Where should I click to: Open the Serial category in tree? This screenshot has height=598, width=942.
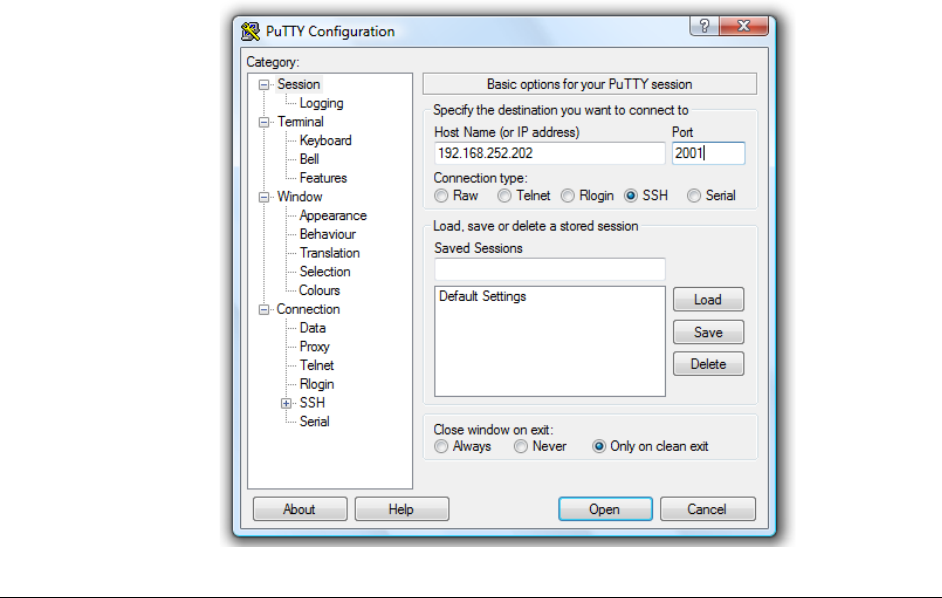click(x=314, y=421)
